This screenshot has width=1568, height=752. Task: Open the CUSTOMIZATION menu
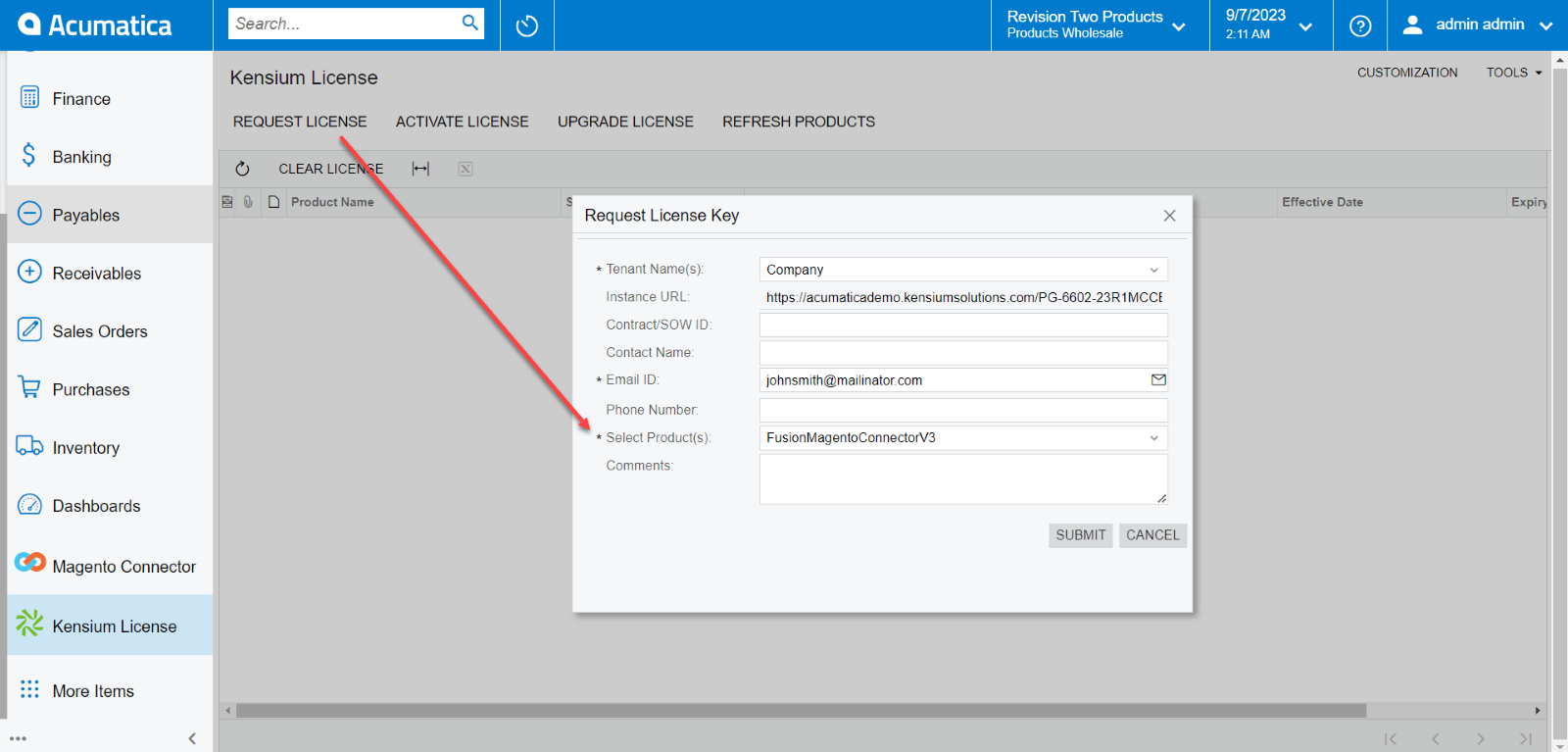point(1407,73)
